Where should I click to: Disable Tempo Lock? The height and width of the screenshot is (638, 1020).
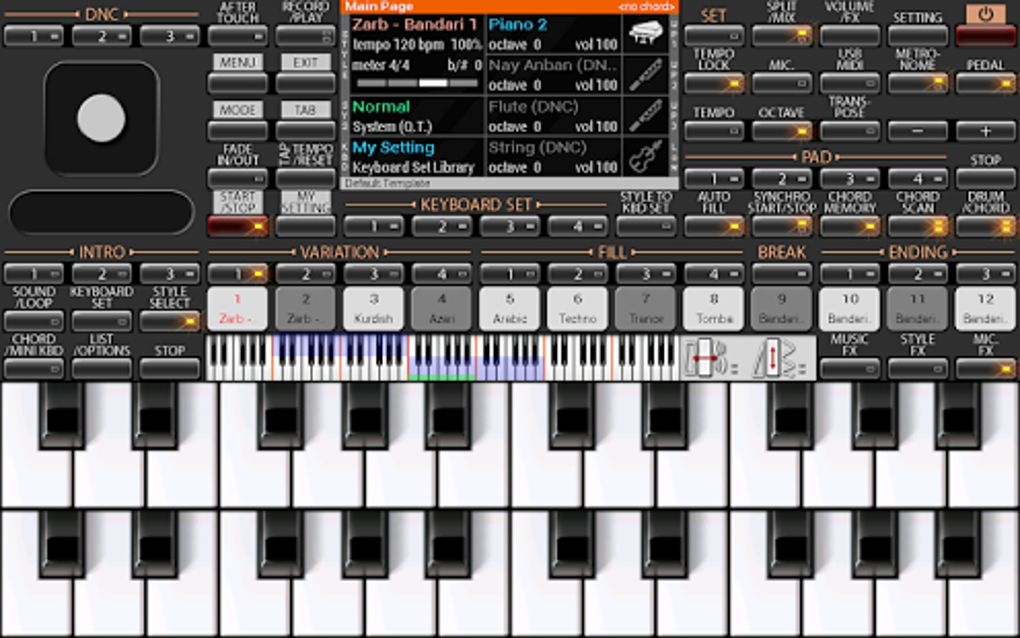click(x=713, y=85)
